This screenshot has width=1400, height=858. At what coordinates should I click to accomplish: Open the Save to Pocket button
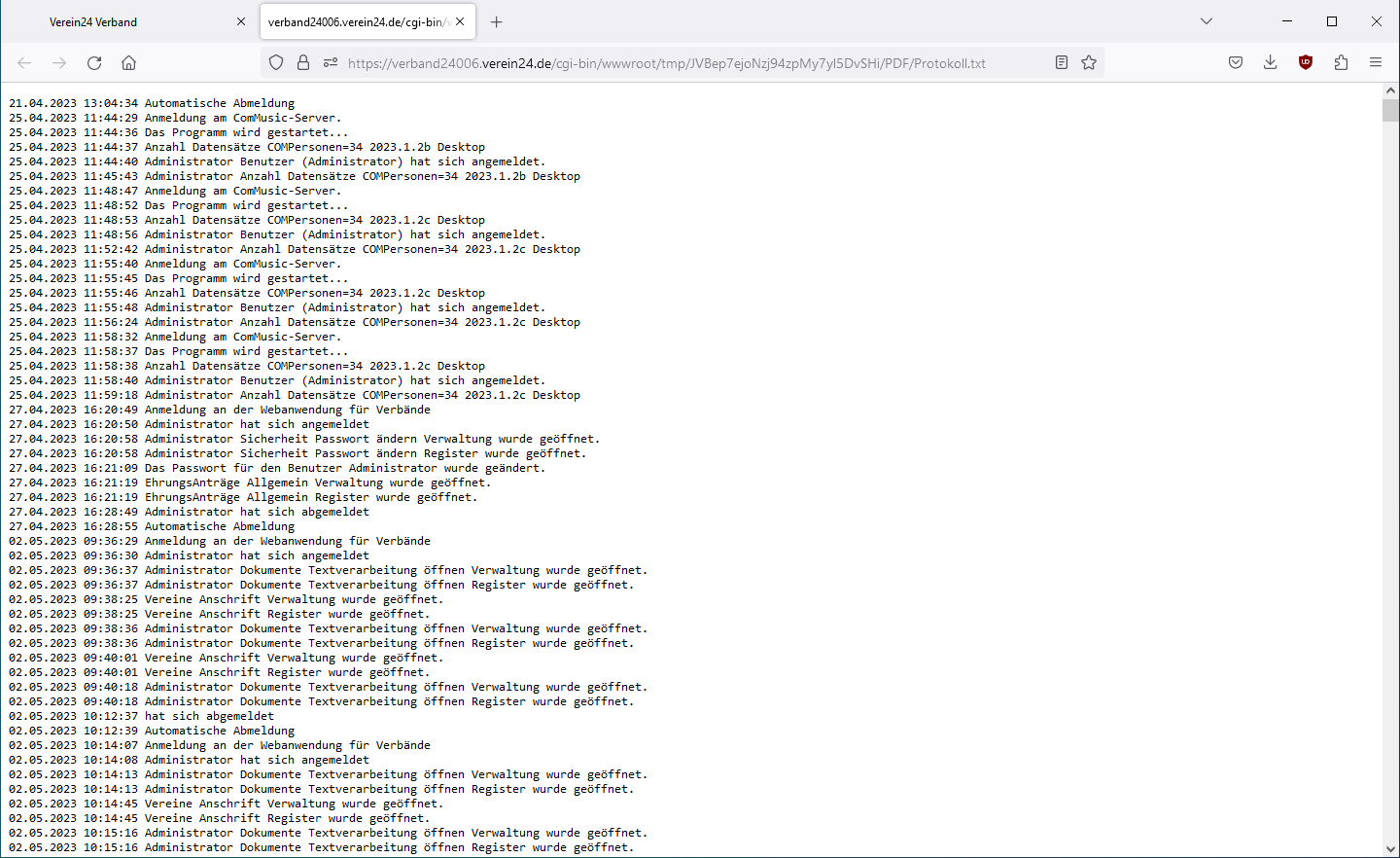[1236, 63]
